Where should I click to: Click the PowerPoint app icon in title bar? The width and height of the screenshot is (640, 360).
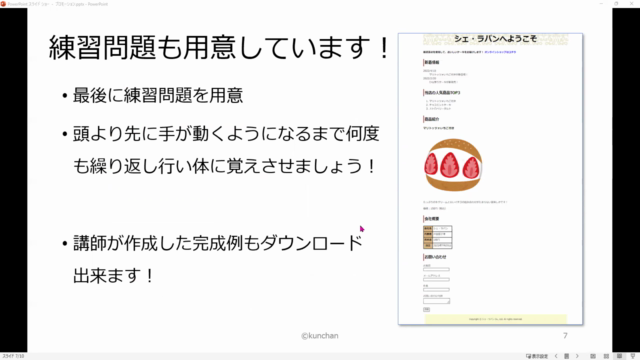click(x=3, y=4)
